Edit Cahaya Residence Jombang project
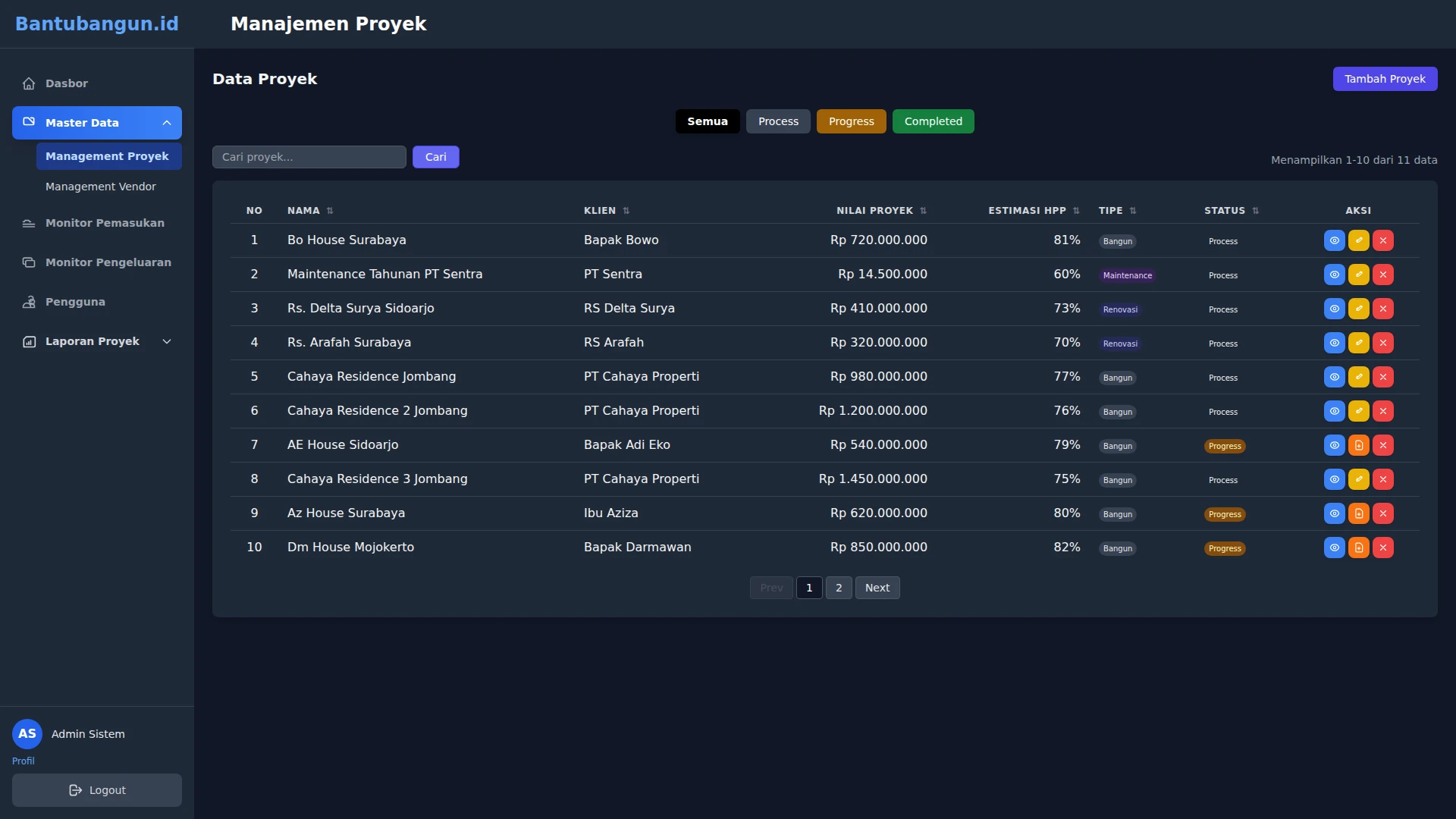This screenshot has height=819, width=1456. pos(1358,377)
